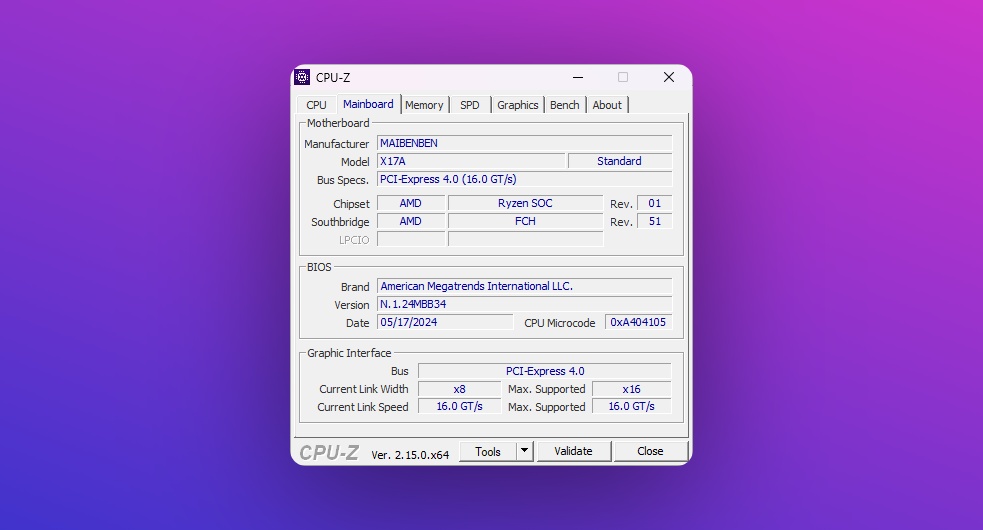Show the Graphics tab
983x530 pixels.
click(x=517, y=105)
